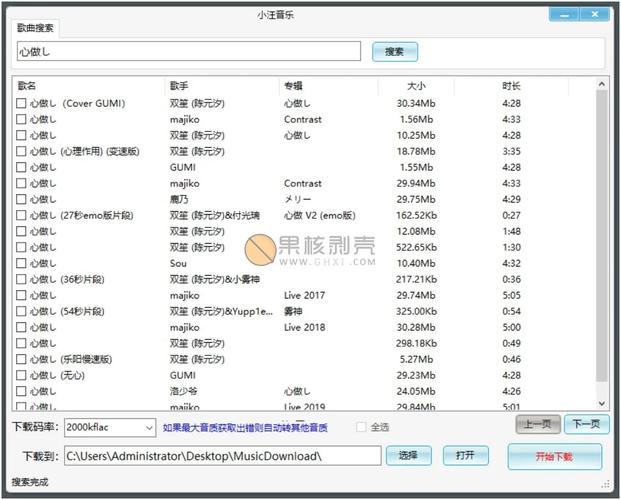Check the 36秒片段 song checkbox
The height and width of the screenshot is (500, 621).
pos(21,279)
